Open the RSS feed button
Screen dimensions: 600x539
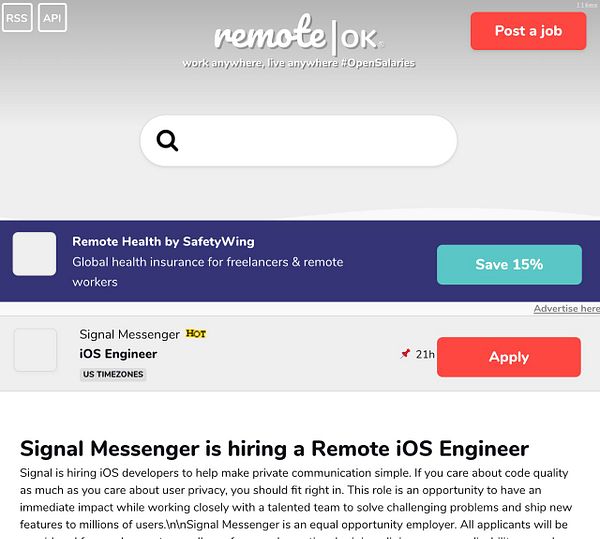pyautogui.click(x=17, y=18)
